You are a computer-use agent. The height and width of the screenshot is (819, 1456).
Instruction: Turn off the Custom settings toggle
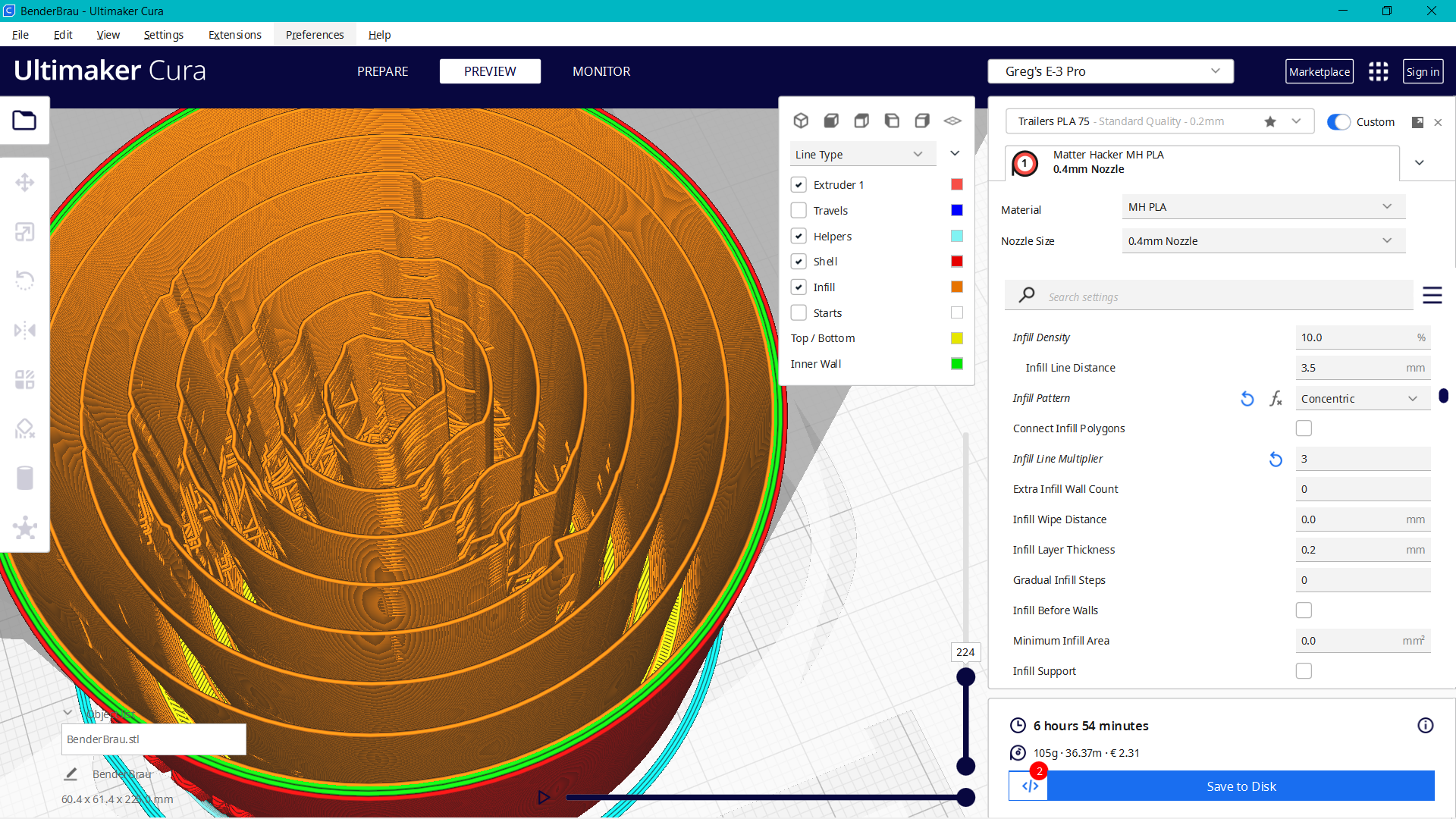(x=1338, y=122)
